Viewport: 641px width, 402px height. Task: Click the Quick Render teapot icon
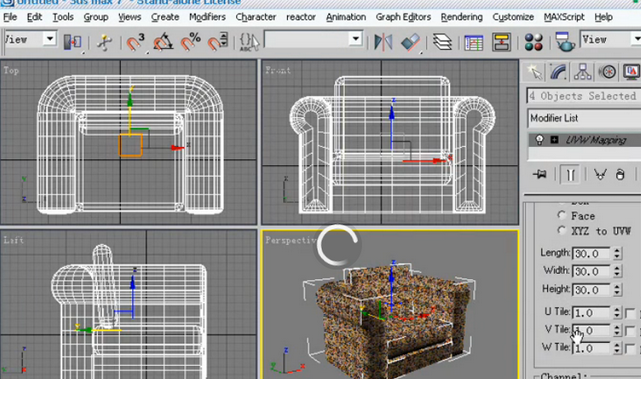(565, 41)
